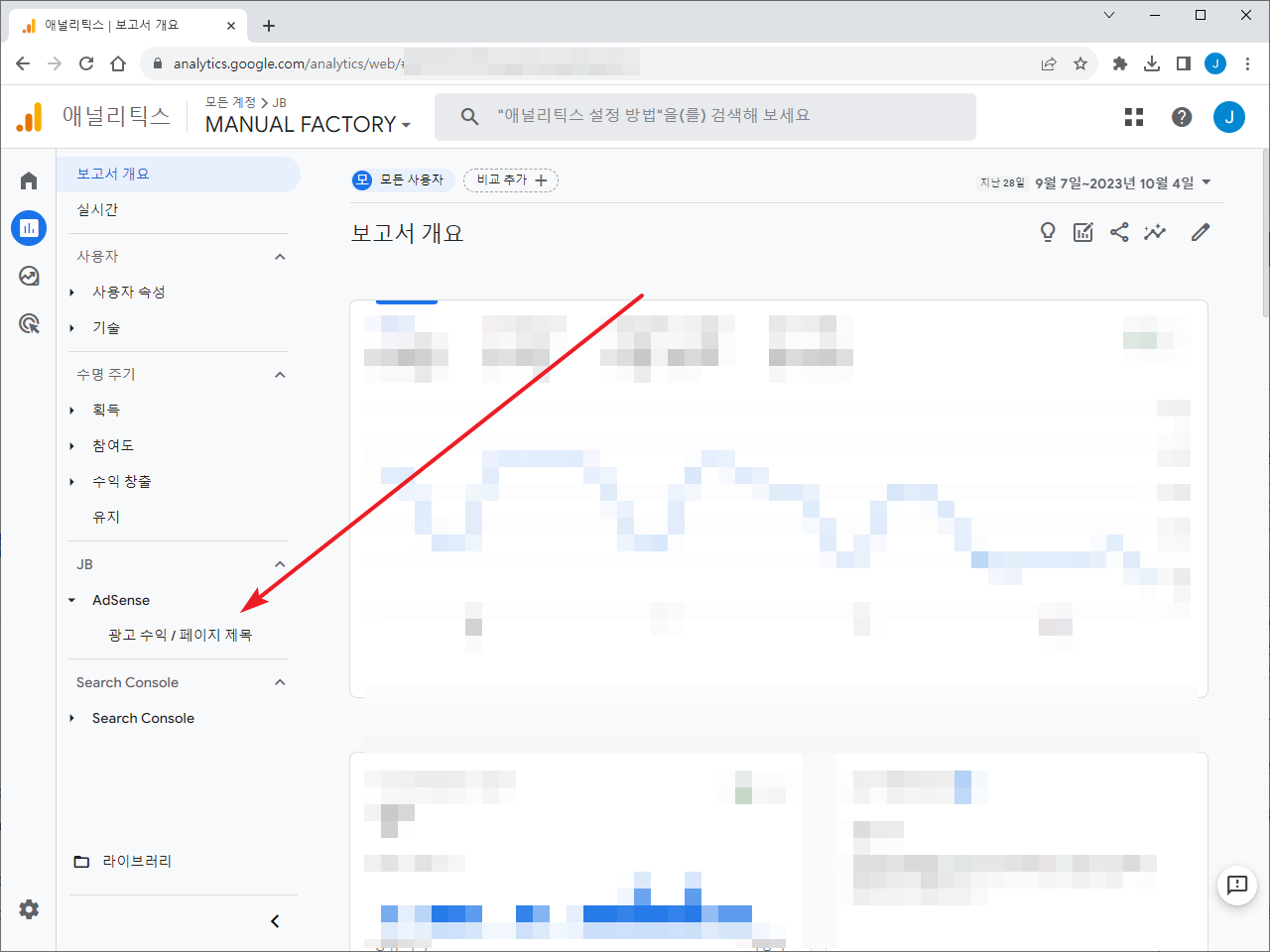1270x952 pixels.
Task: Click the edit comparisons chart icon
Action: tap(1083, 232)
